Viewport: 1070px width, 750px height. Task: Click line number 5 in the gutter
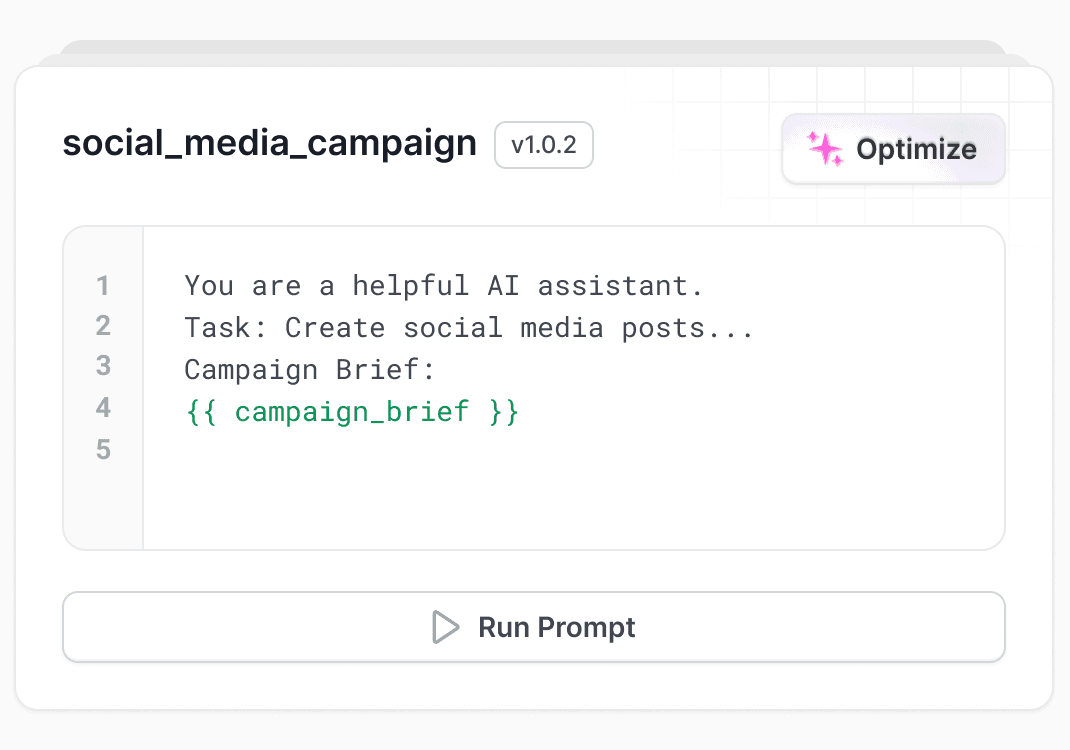coord(103,449)
